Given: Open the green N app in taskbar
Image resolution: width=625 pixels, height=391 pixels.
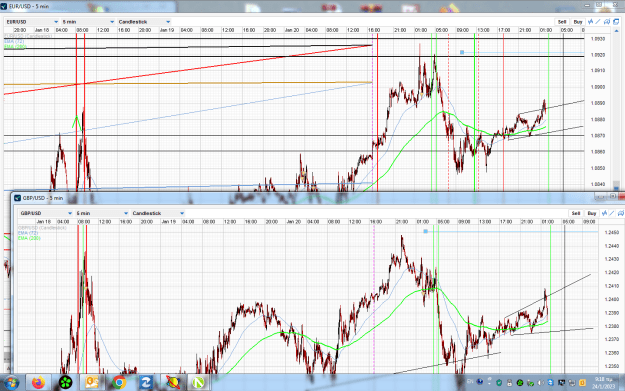Looking at the screenshot, I should point(198,383).
